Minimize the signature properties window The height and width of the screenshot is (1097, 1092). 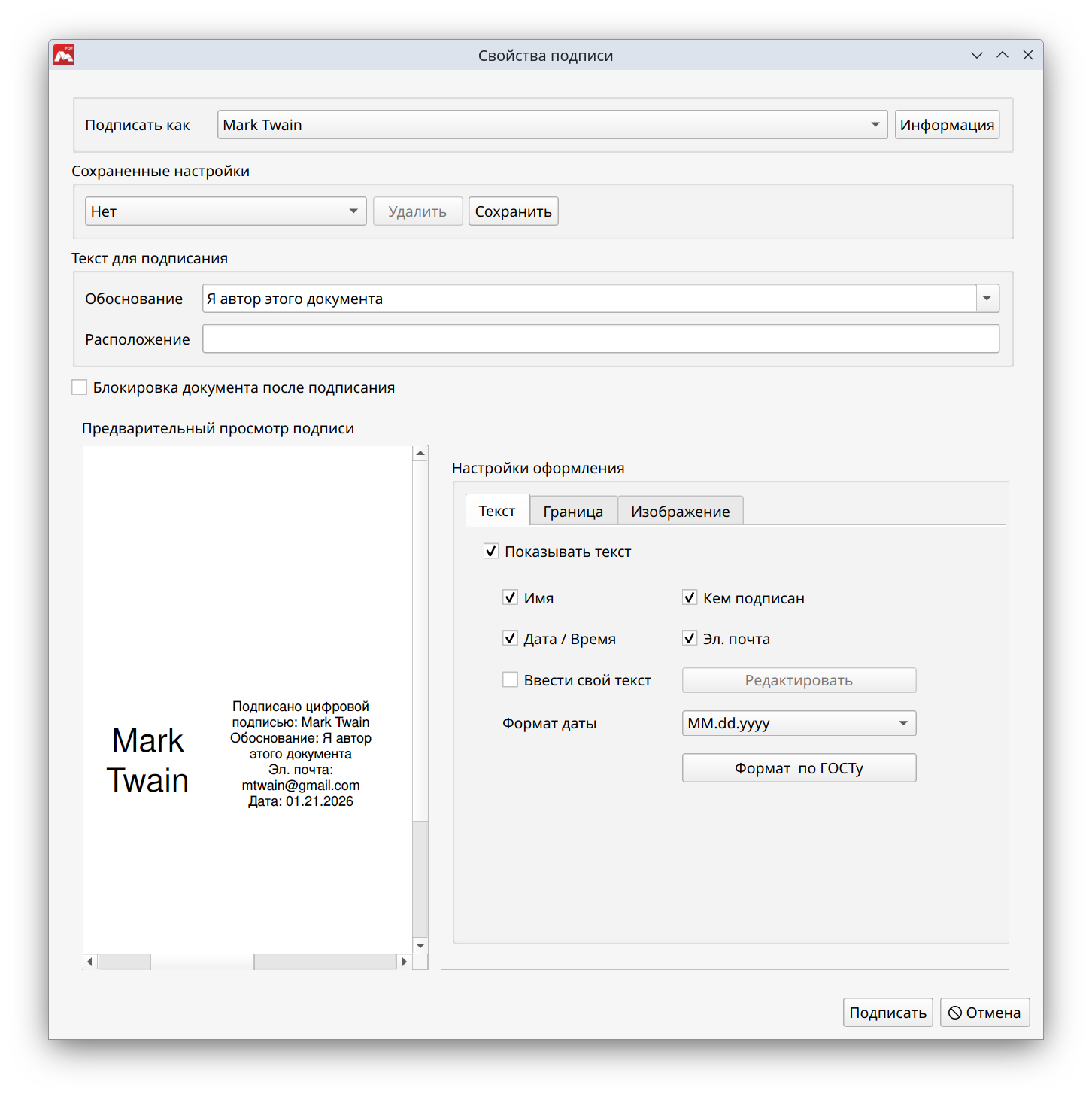click(x=977, y=55)
